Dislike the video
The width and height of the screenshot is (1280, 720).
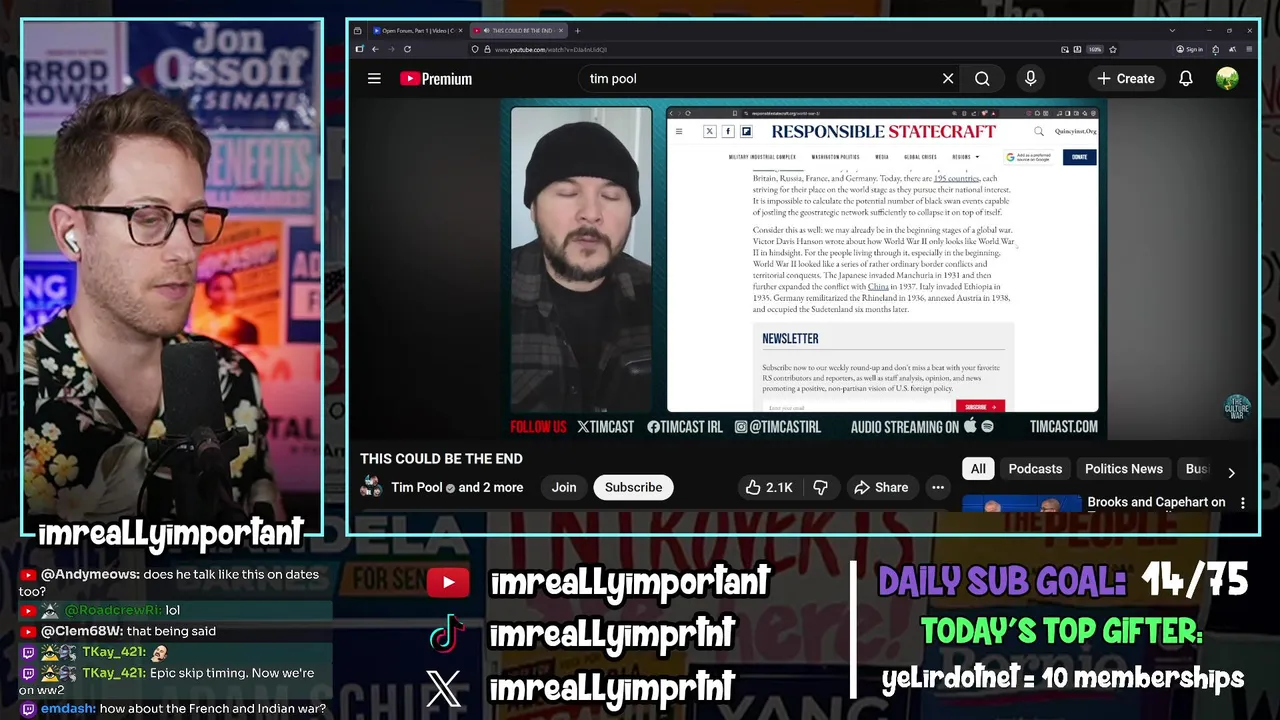coord(820,487)
